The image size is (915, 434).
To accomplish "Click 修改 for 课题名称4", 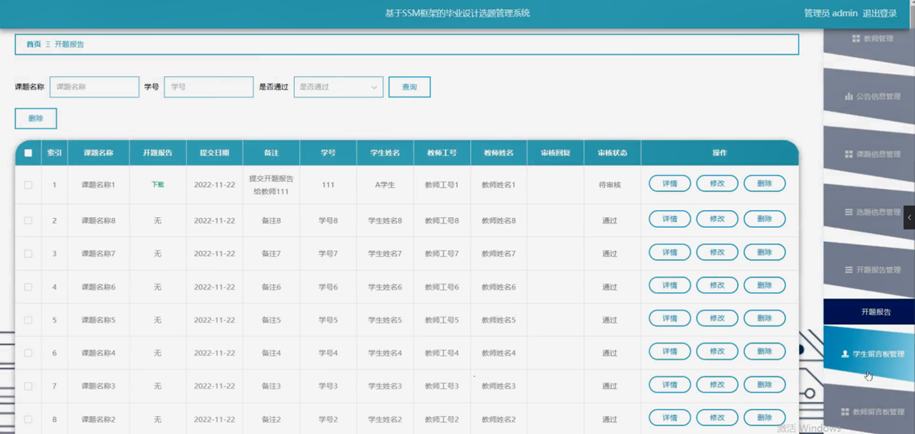I will 717,352.
